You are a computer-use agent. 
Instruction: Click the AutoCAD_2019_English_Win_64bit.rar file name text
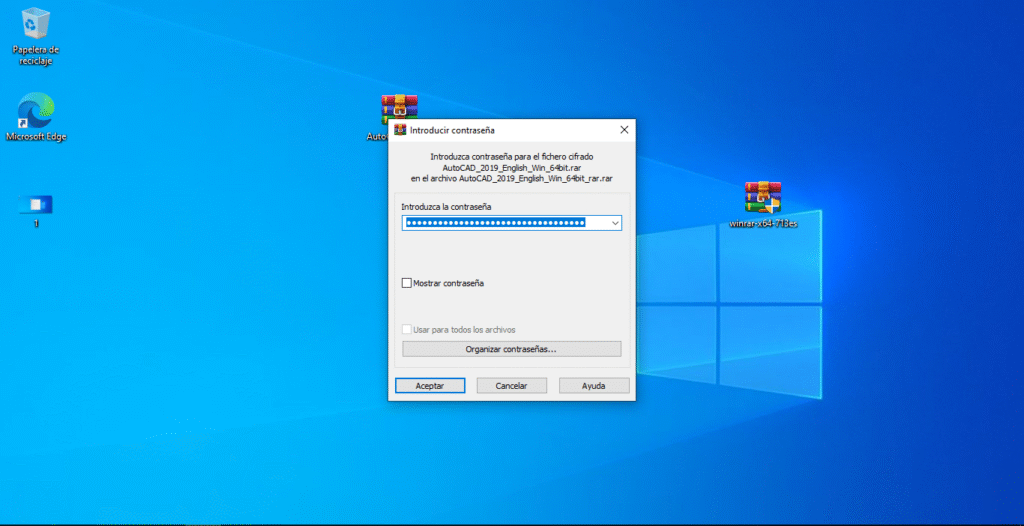tap(511, 167)
